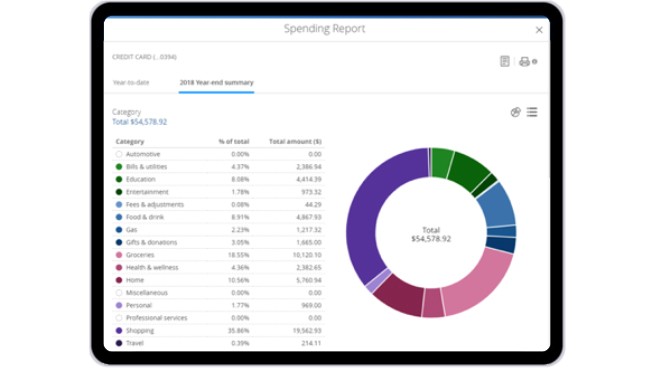Select the Professional services label
The image size is (654, 368).
pos(157,318)
